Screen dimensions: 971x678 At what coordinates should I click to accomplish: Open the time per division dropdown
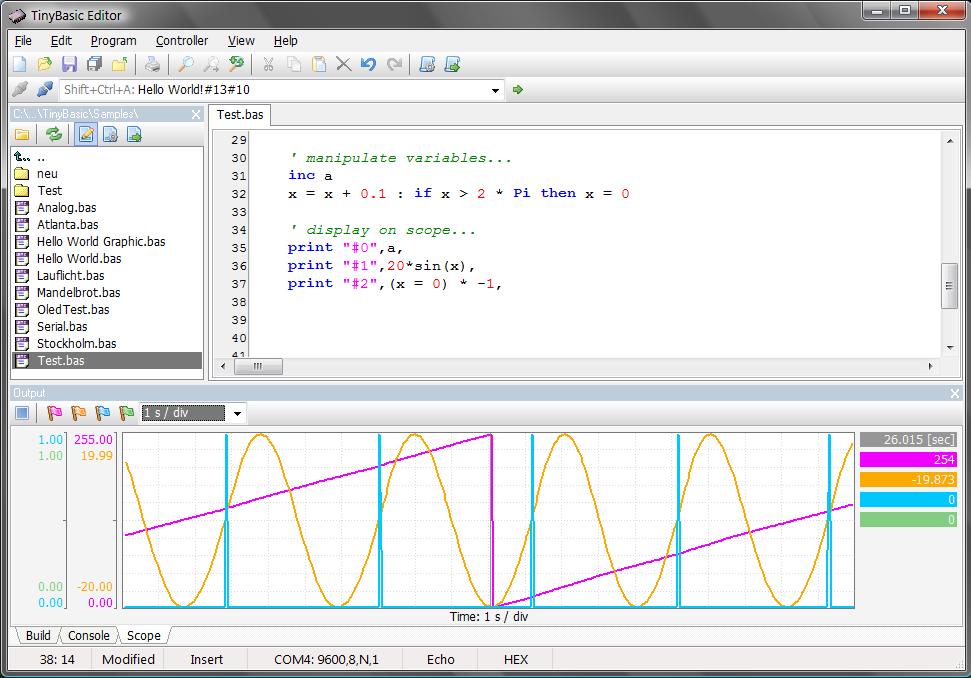[237, 413]
